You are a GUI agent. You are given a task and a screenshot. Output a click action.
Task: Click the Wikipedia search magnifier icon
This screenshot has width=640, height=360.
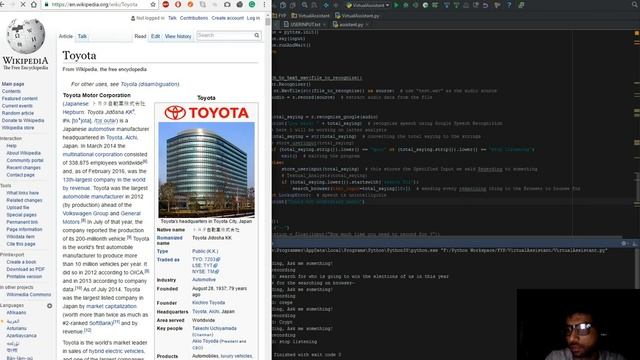click(257, 36)
